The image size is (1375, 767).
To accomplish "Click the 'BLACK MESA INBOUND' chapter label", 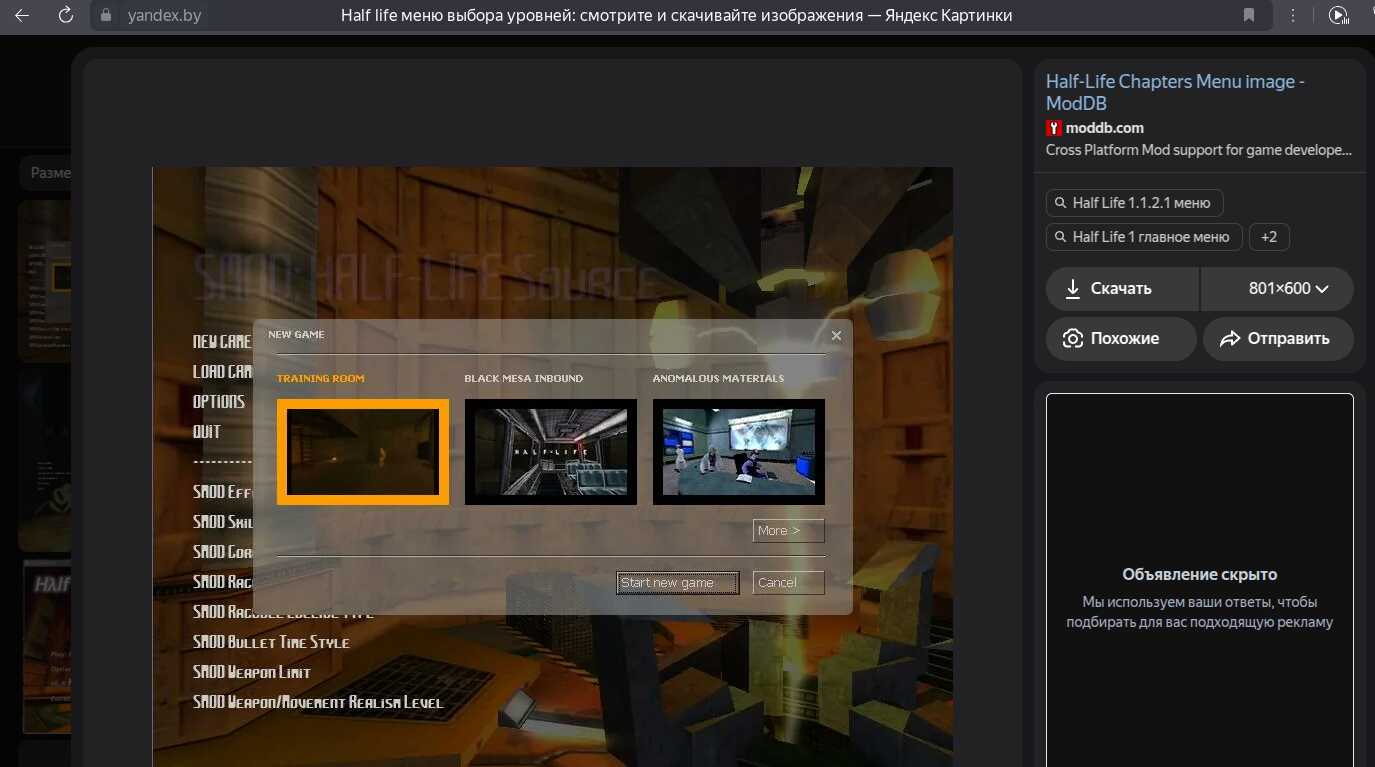I will click(524, 379).
